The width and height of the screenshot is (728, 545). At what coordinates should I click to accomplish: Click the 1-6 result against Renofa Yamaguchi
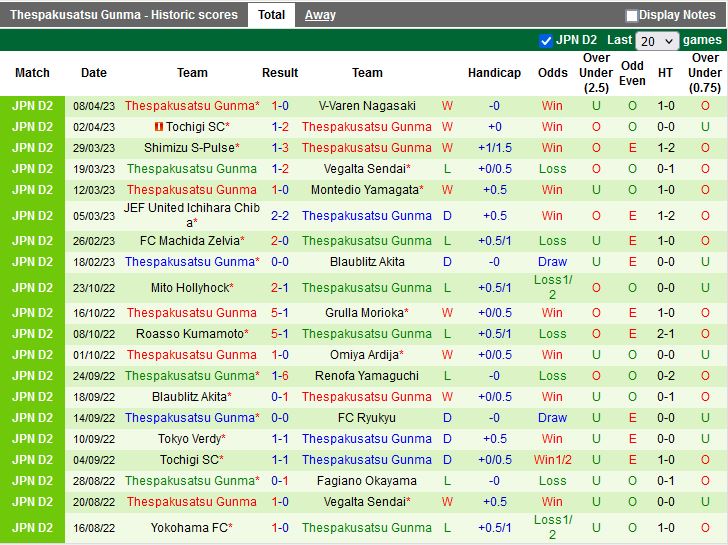coord(280,376)
